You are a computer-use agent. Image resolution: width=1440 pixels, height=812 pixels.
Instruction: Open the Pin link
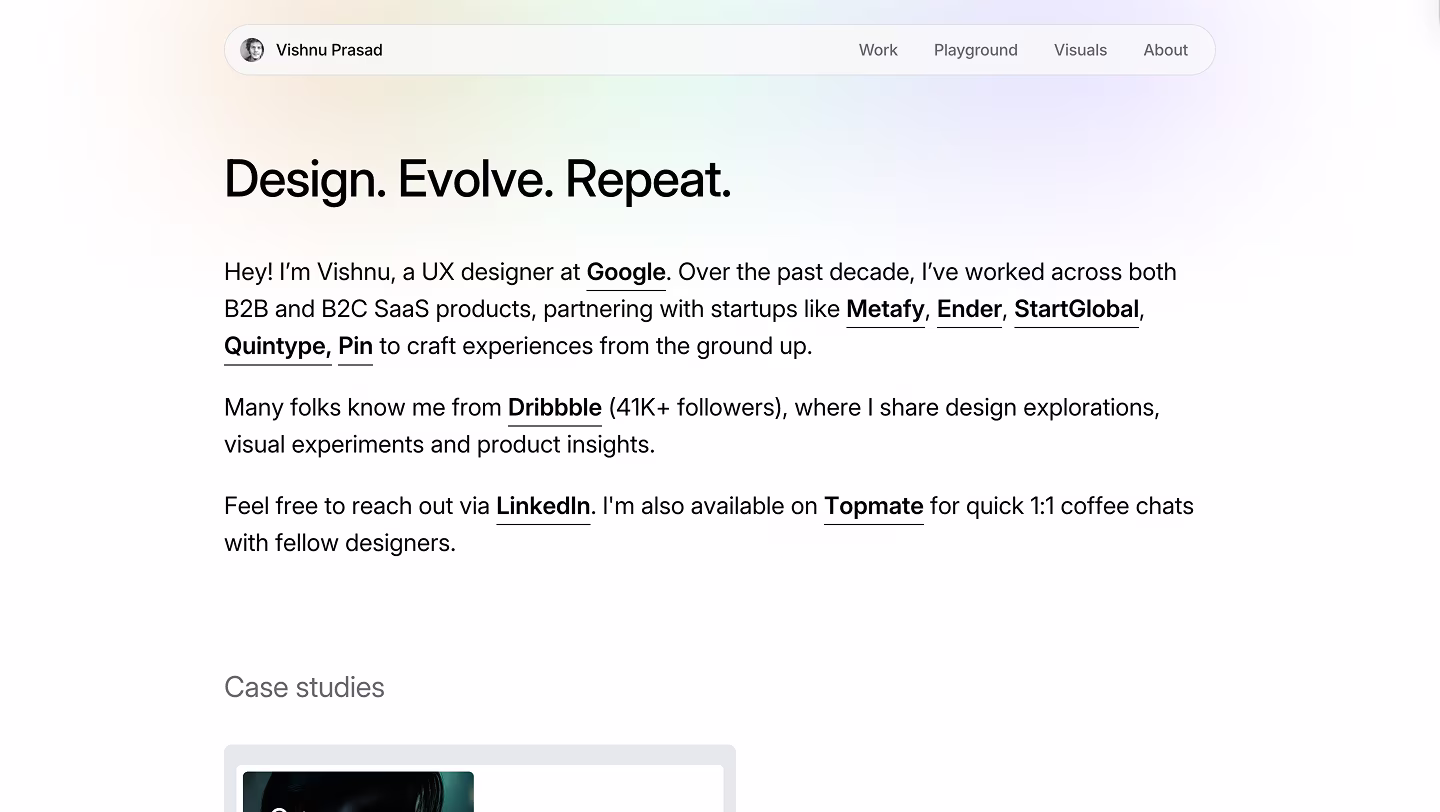[x=355, y=346]
